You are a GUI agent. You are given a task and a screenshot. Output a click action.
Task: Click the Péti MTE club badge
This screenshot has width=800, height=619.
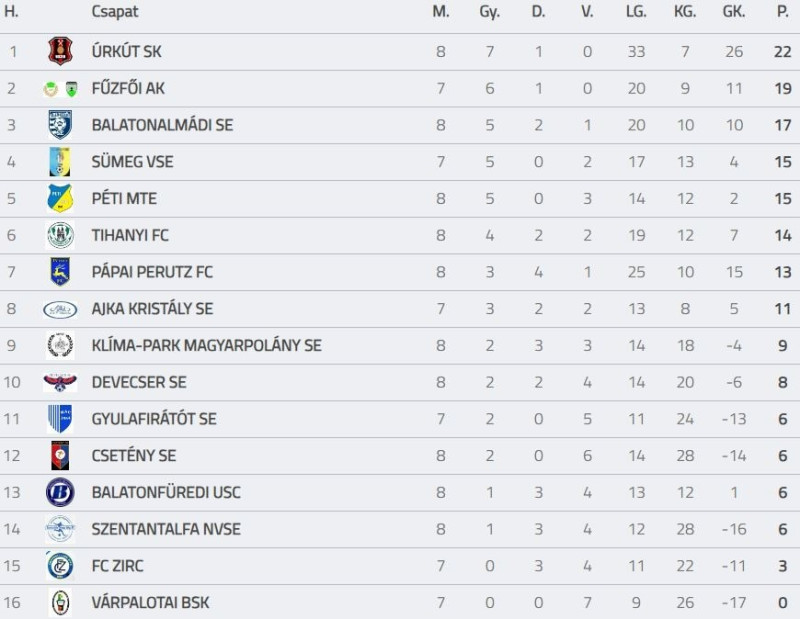60,198
